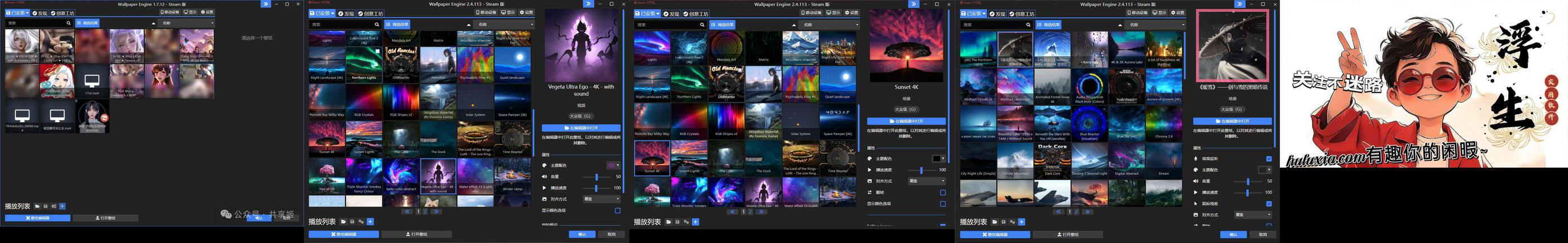Click search magnifier icon in Vegeta Ultra Ego window

(x=377, y=25)
